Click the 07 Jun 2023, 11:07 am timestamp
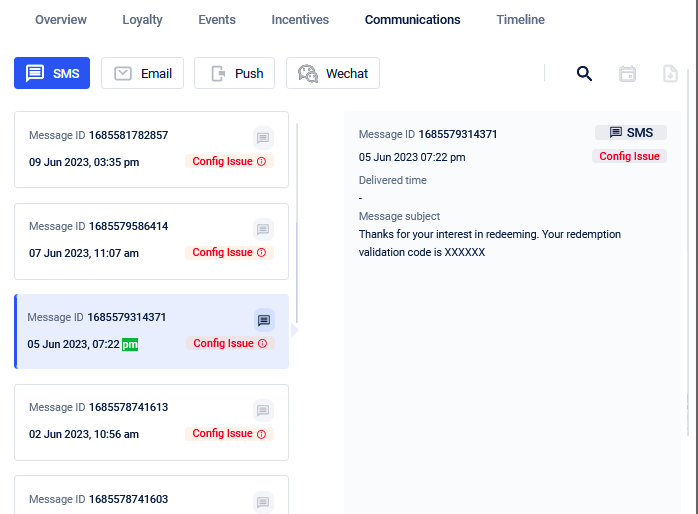The image size is (698, 514). [x=84, y=253]
